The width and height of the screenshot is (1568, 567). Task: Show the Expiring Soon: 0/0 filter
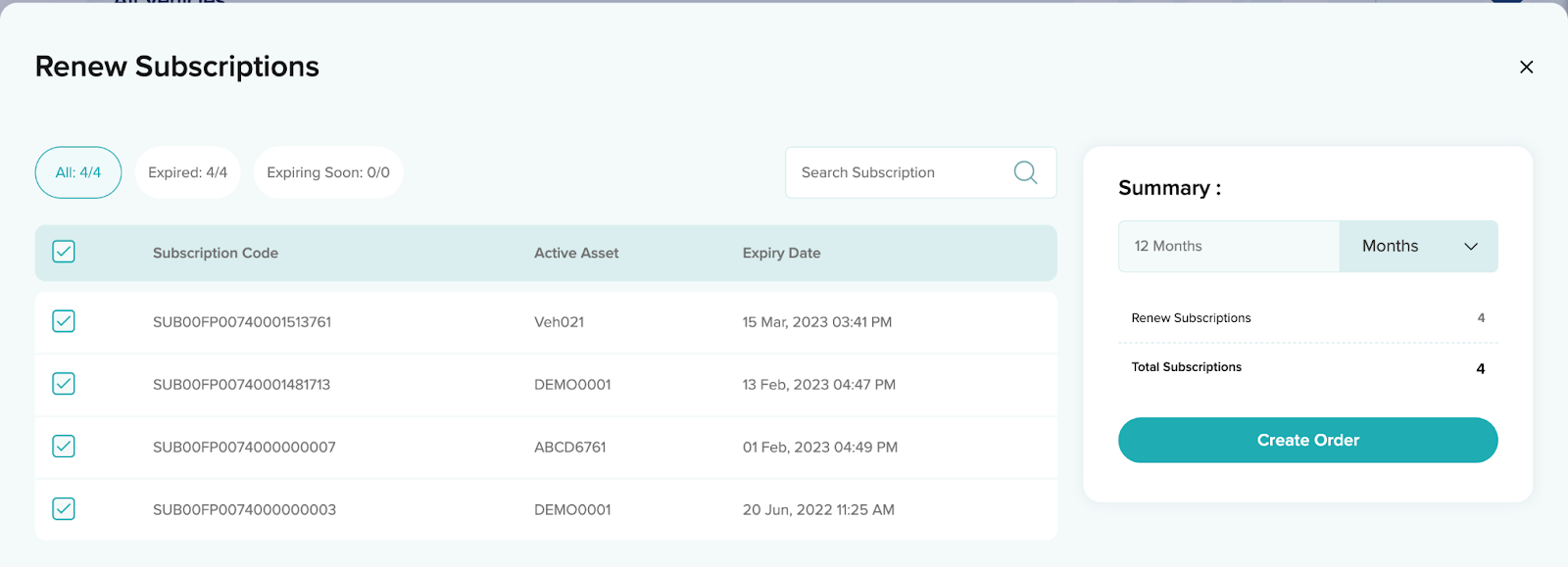tap(328, 172)
